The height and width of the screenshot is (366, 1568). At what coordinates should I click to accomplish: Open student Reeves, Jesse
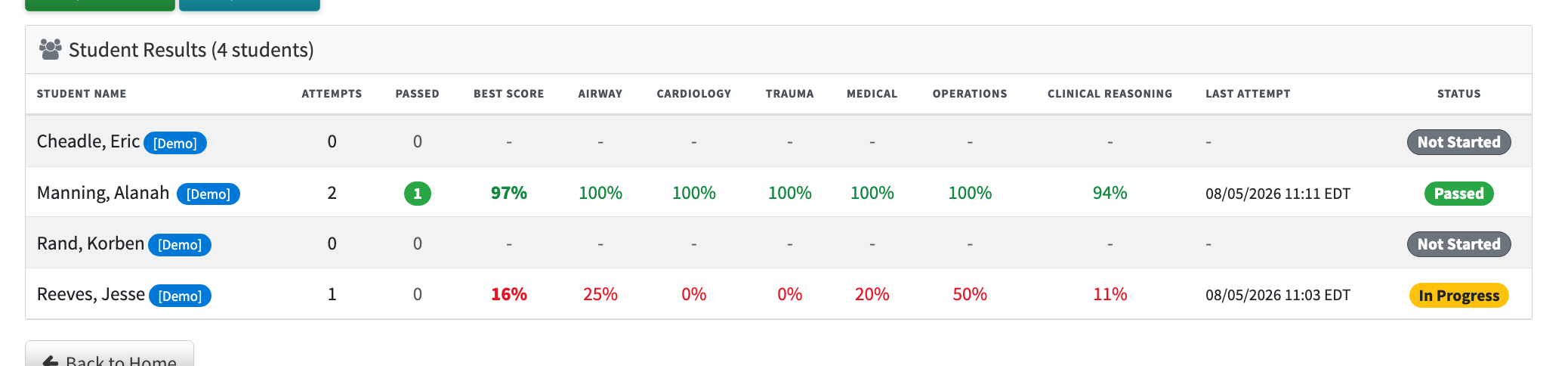click(91, 294)
